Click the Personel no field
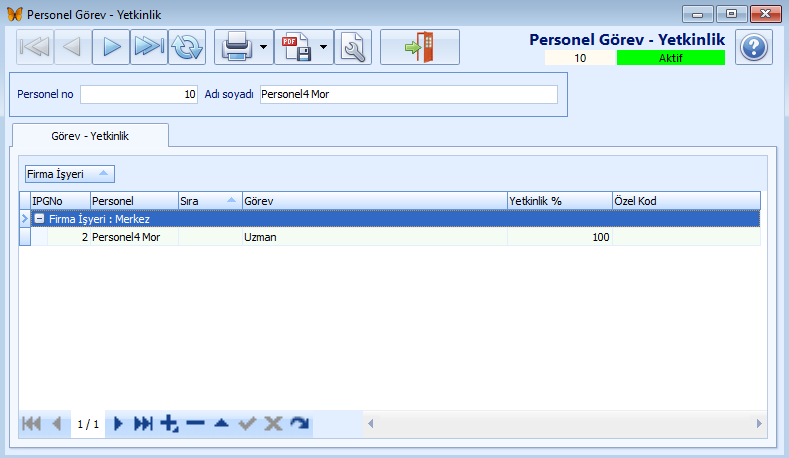 [x=139, y=95]
